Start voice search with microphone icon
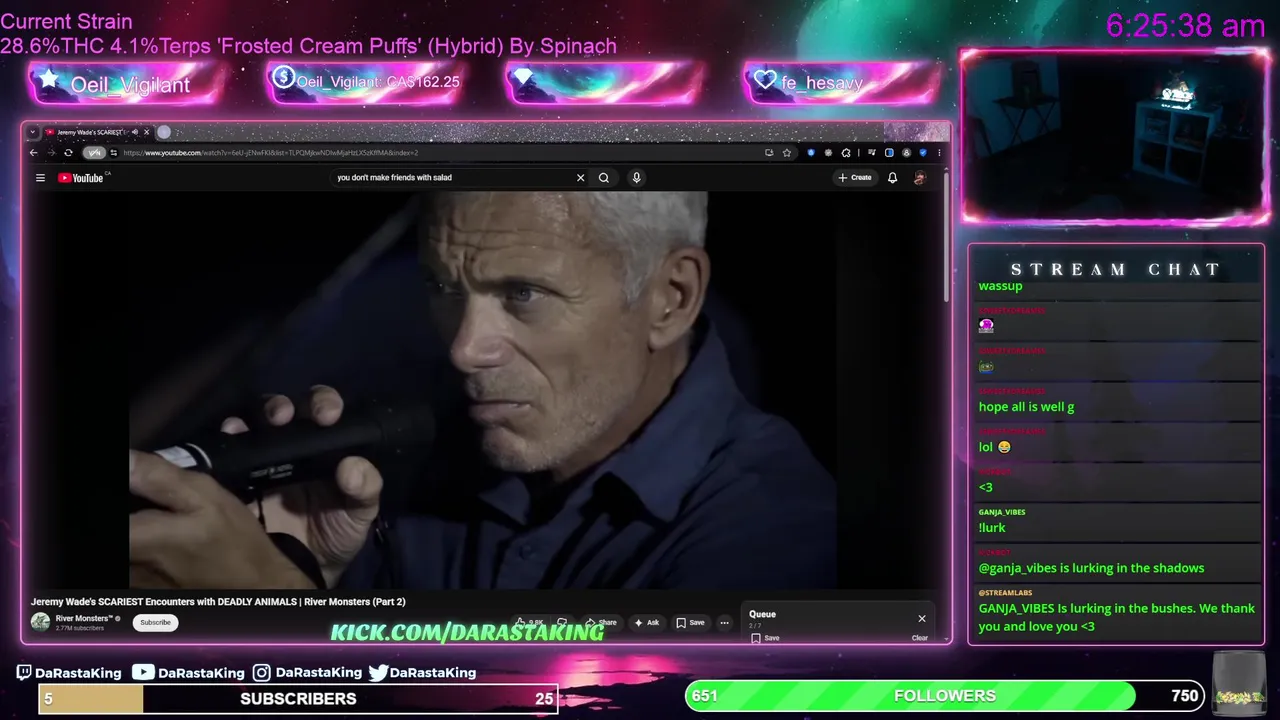Viewport: 1280px width, 720px height. [x=636, y=178]
